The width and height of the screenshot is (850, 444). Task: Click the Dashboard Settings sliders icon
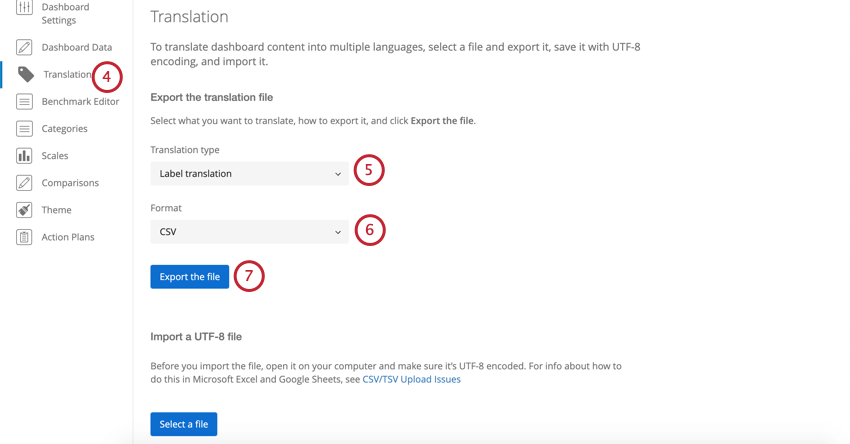click(24, 8)
